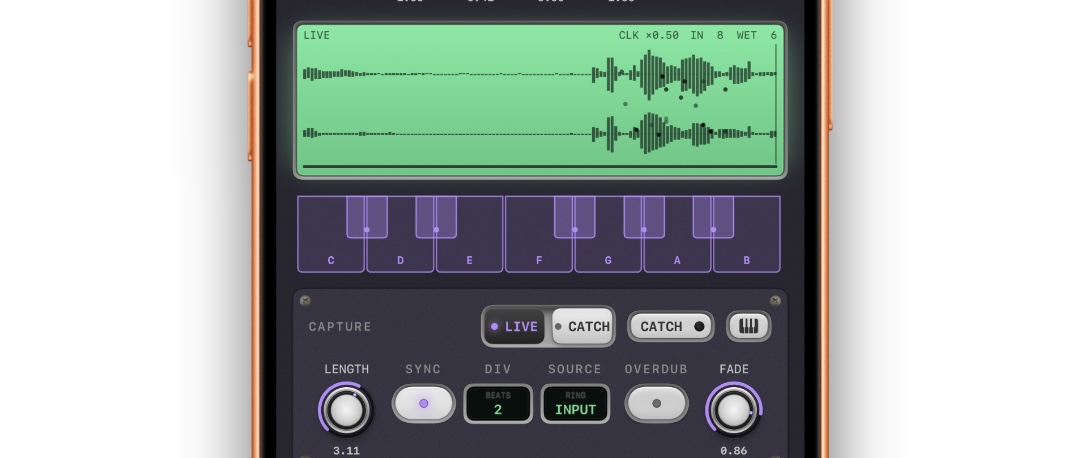This screenshot has height=458, width=1080.
Task: Click the green waveform display
Action: pos(540,101)
